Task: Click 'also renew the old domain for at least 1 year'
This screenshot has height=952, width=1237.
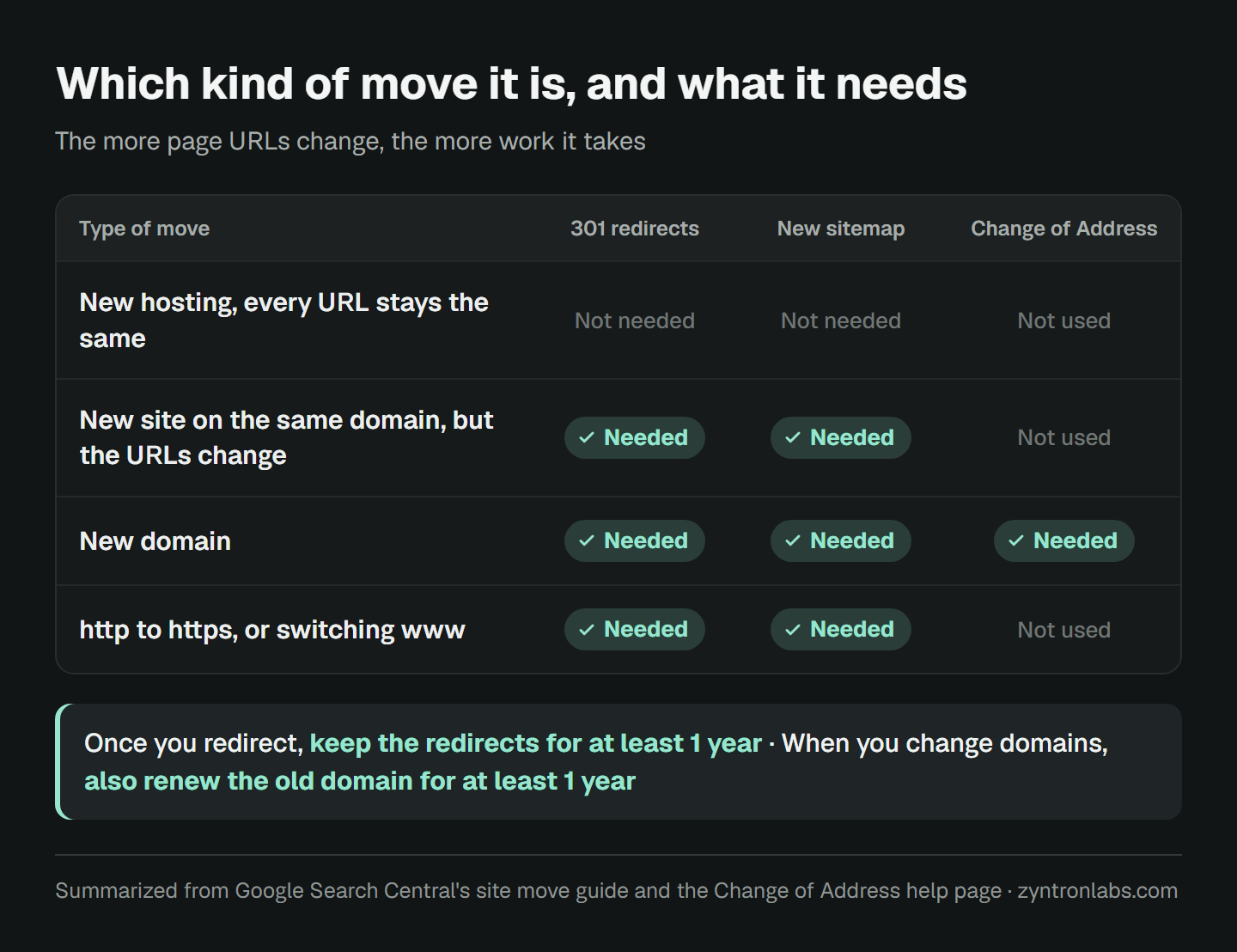Action: point(360,781)
